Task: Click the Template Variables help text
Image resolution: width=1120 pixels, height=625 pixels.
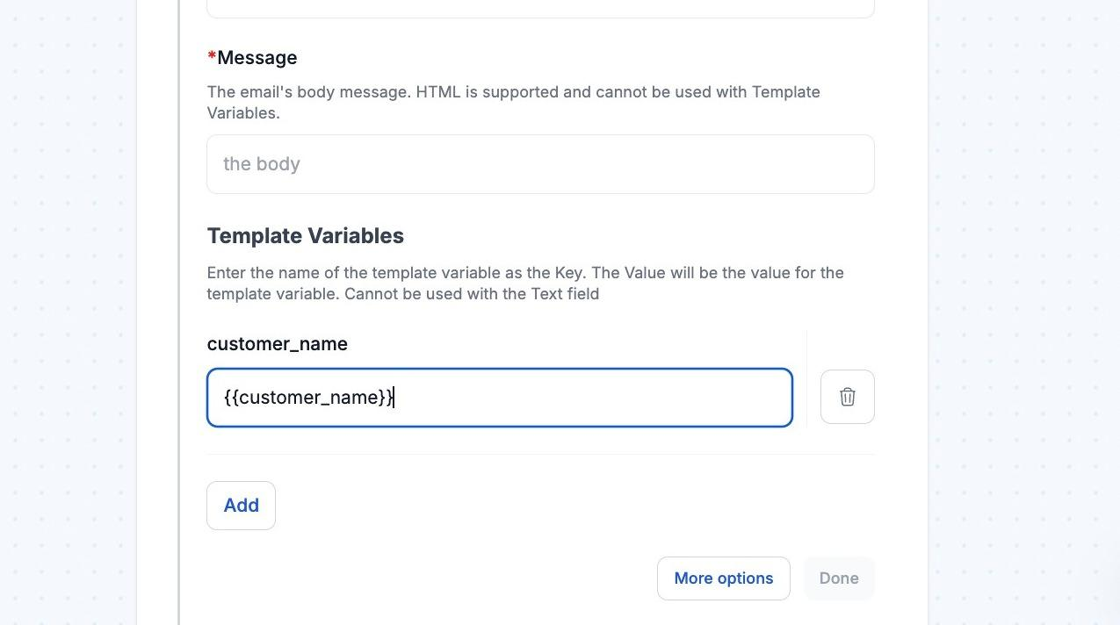Action: click(x=525, y=283)
